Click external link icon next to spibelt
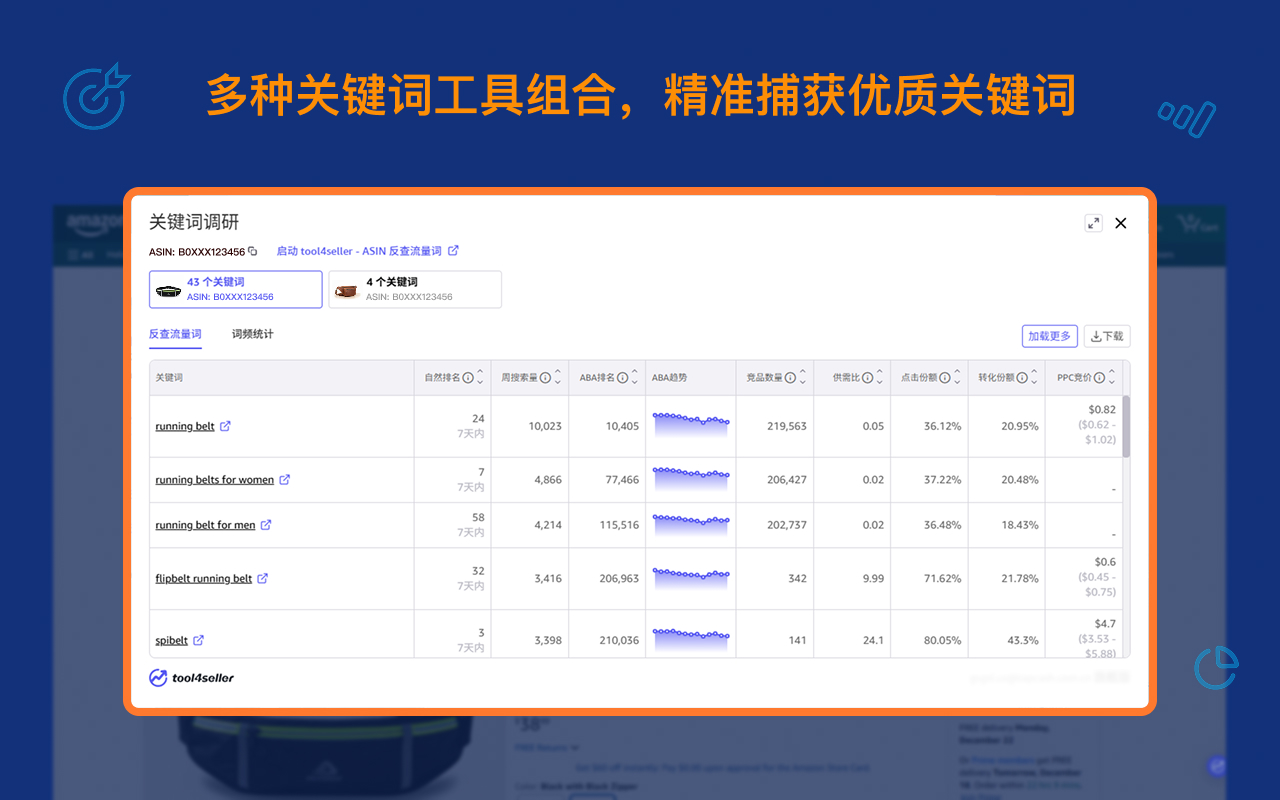Image resolution: width=1280 pixels, height=800 pixels. pos(199,639)
